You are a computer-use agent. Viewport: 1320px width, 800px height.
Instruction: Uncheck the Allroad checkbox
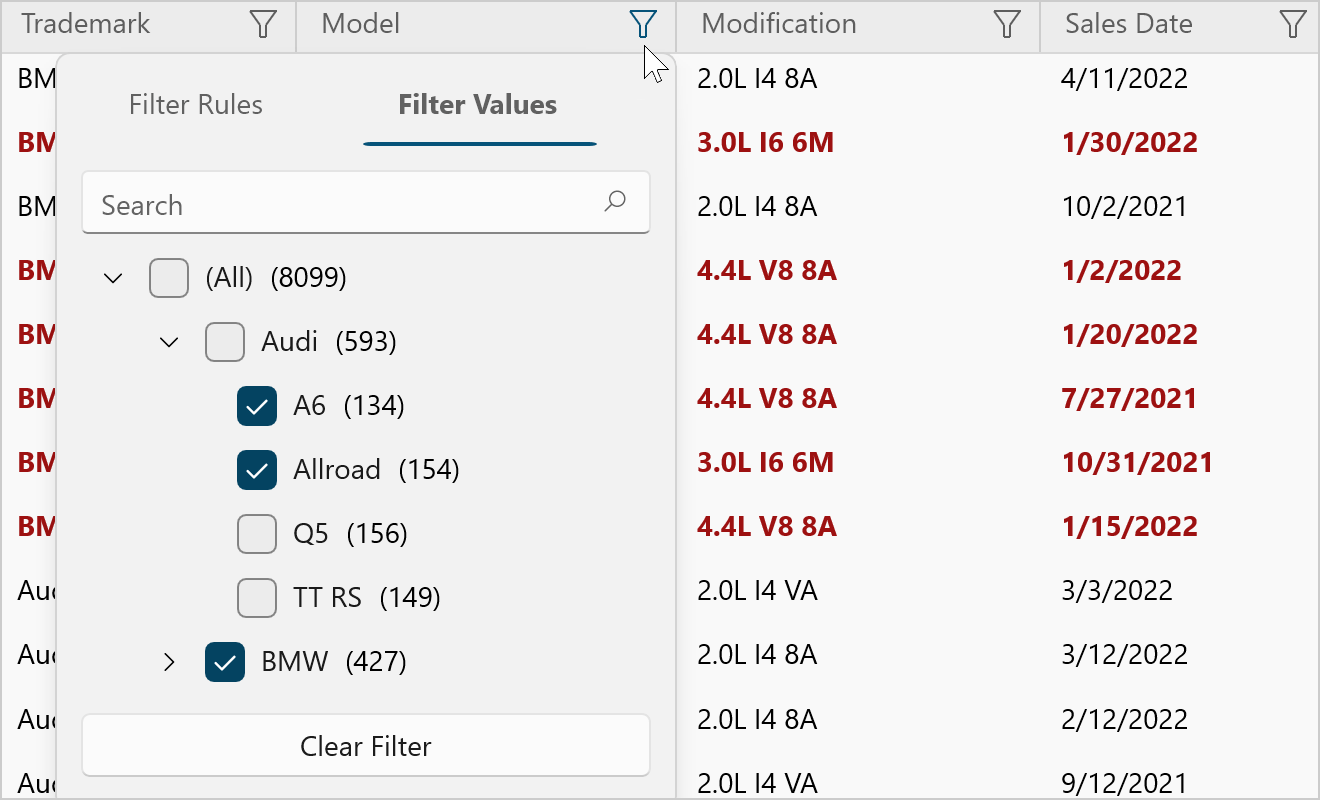pos(257,470)
